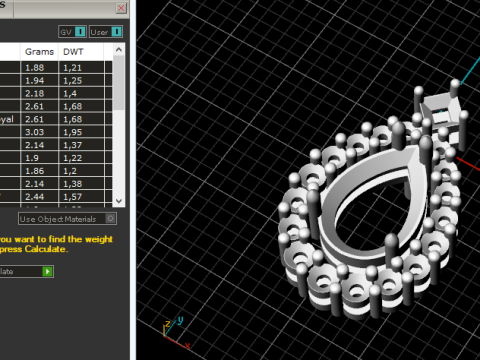This screenshot has width=480, height=360.
Task: Select the 1,22 DWT cell
Action: pos(81,158)
